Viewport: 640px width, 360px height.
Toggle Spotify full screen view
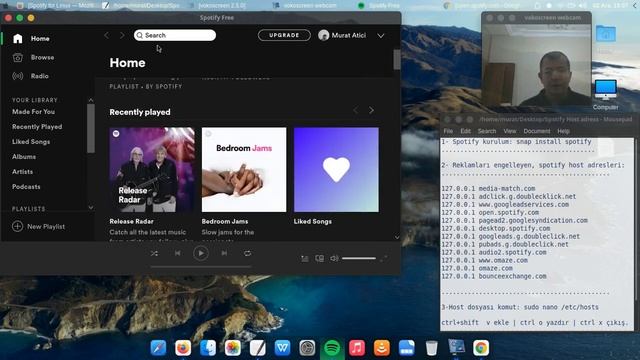(x=384, y=258)
